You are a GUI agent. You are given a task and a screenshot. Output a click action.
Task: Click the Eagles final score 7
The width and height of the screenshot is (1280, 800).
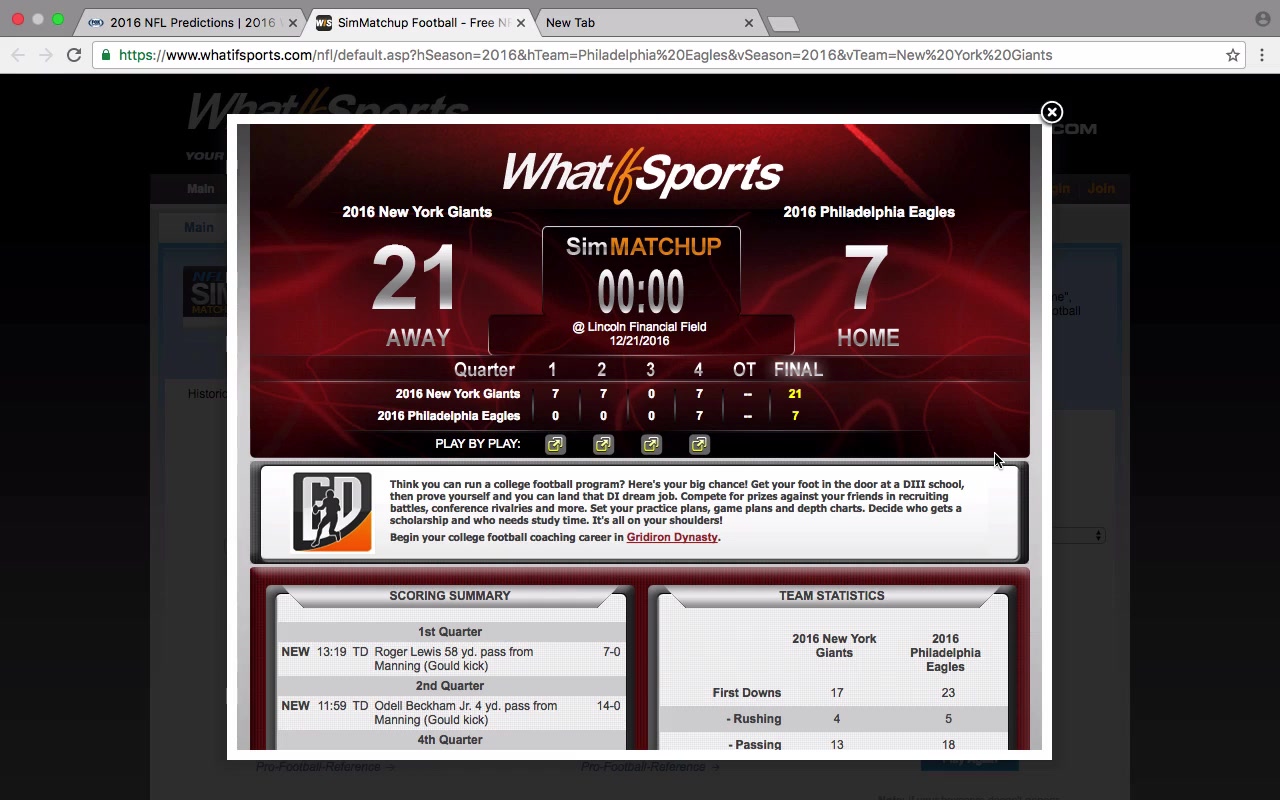(x=795, y=416)
